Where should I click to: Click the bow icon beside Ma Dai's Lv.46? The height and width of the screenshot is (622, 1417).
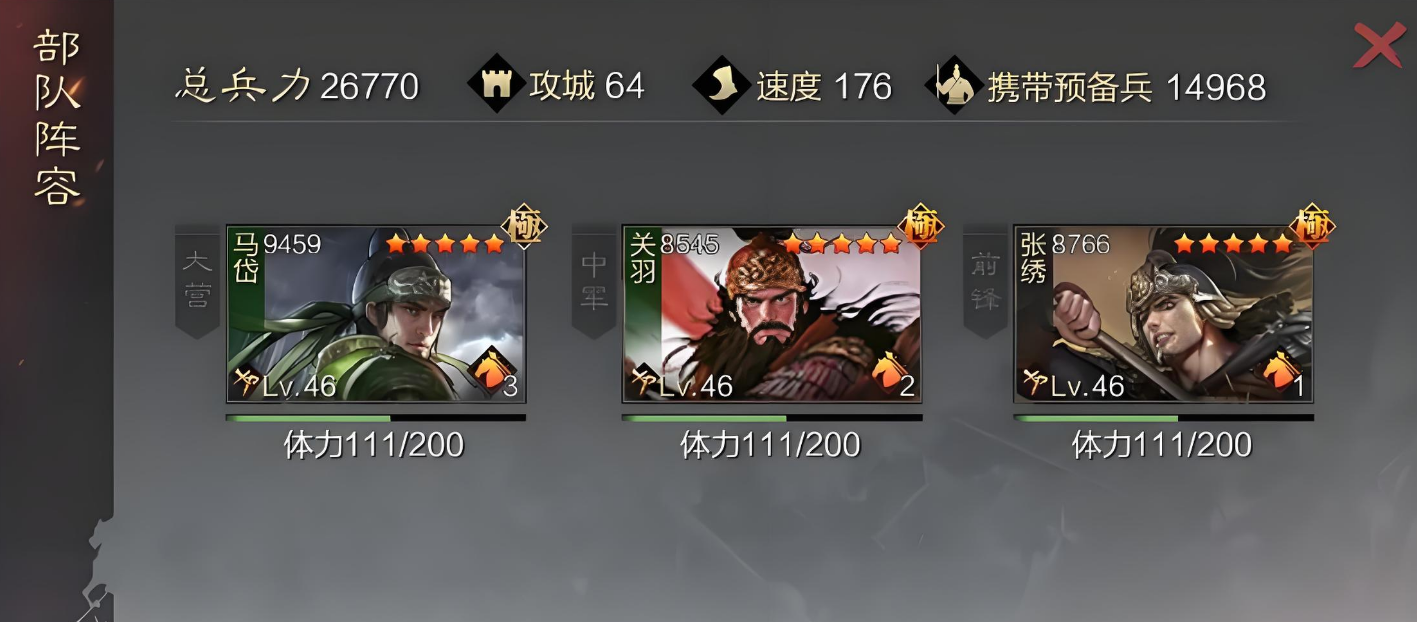point(246,381)
